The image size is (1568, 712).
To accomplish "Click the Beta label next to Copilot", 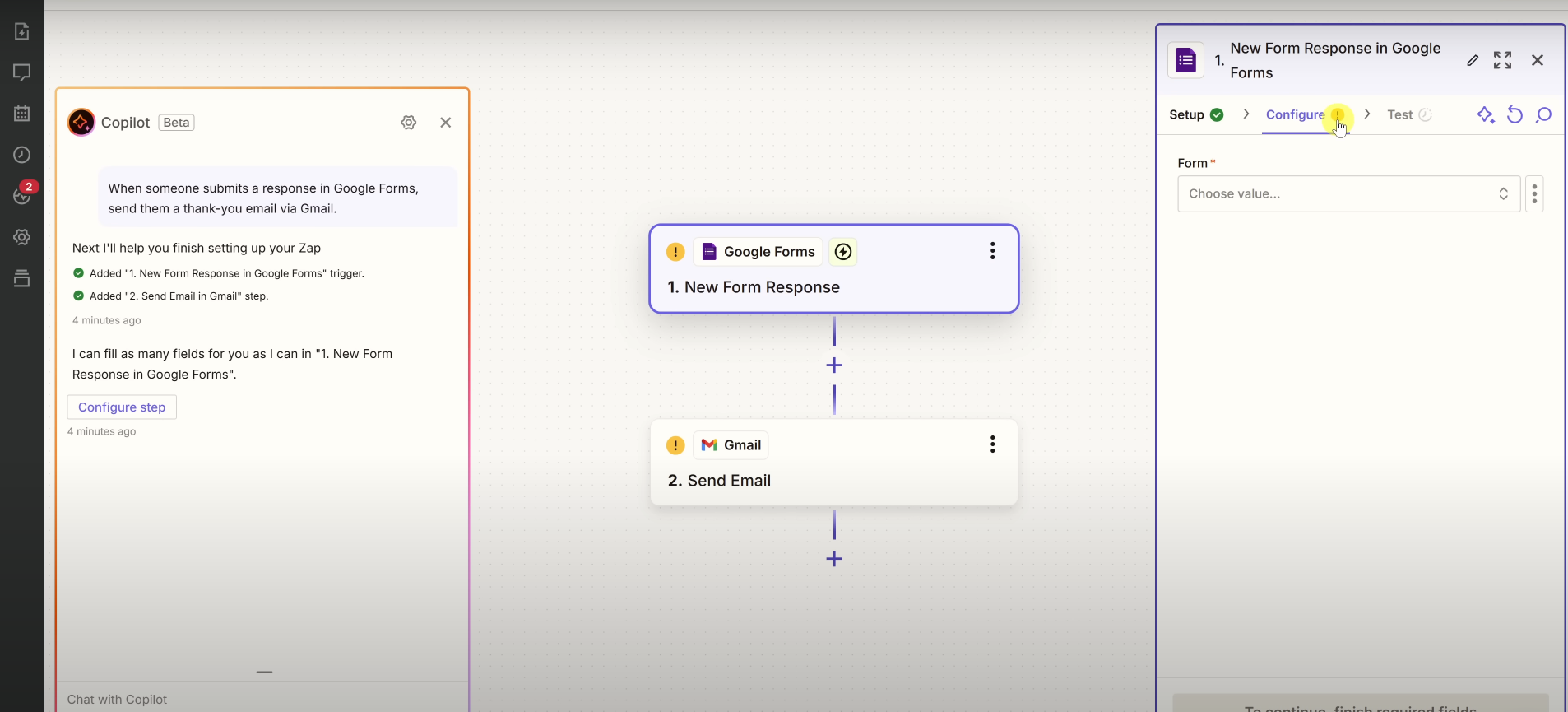I will [x=177, y=123].
